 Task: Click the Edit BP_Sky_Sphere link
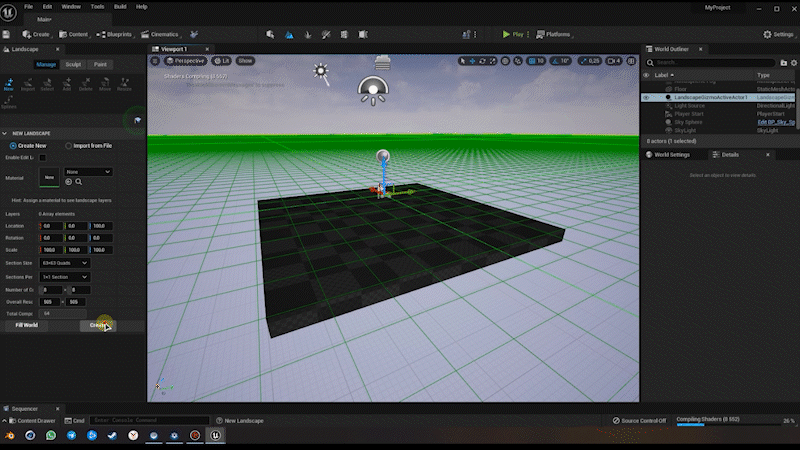pyautogui.click(x=776, y=122)
